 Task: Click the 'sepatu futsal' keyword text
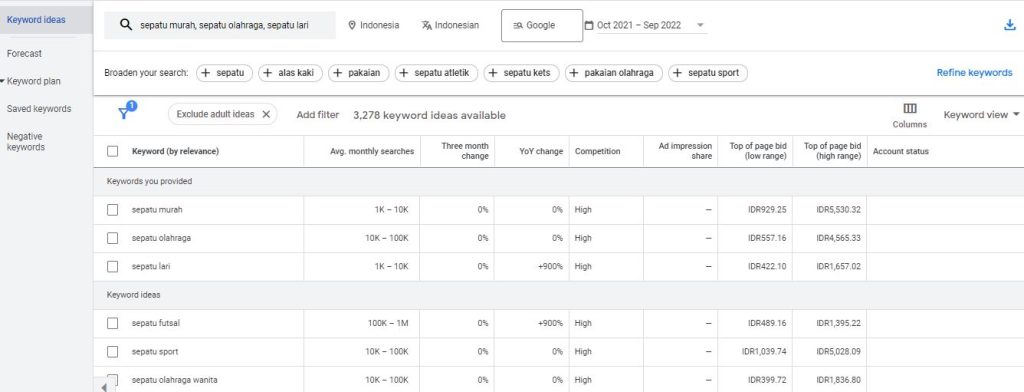[156, 323]
